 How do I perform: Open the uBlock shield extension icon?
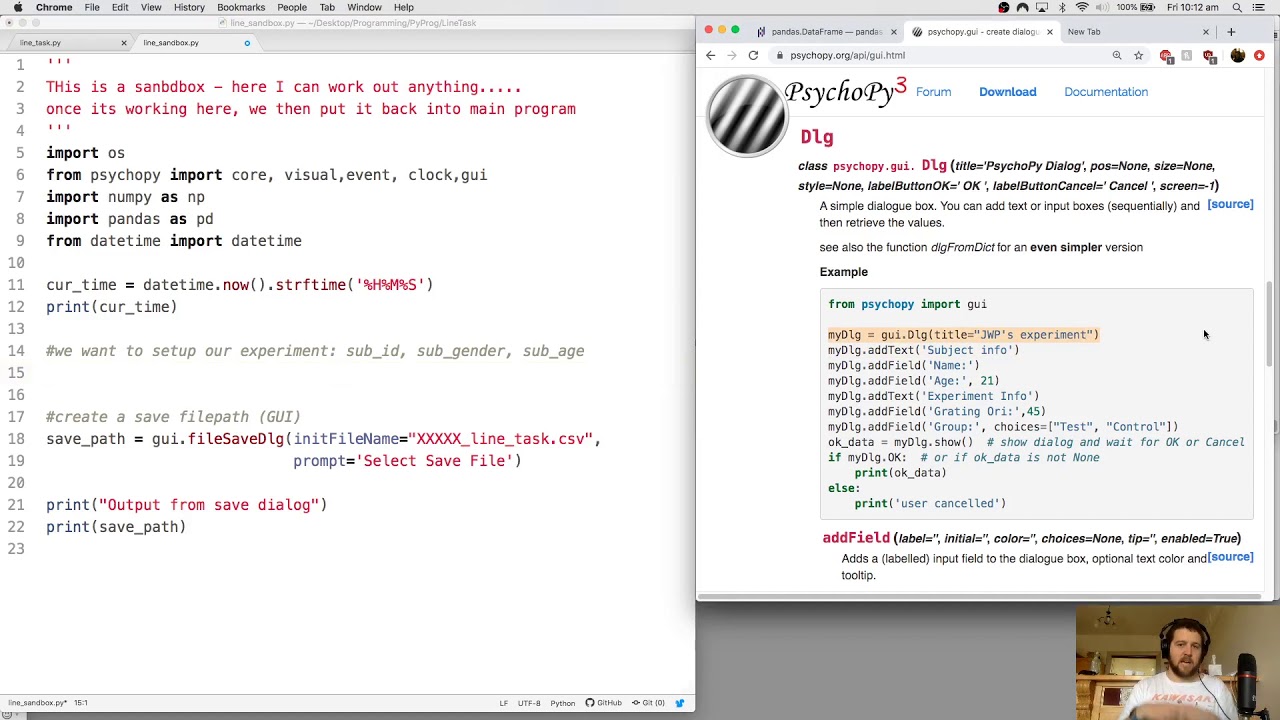click(1208, 55)
